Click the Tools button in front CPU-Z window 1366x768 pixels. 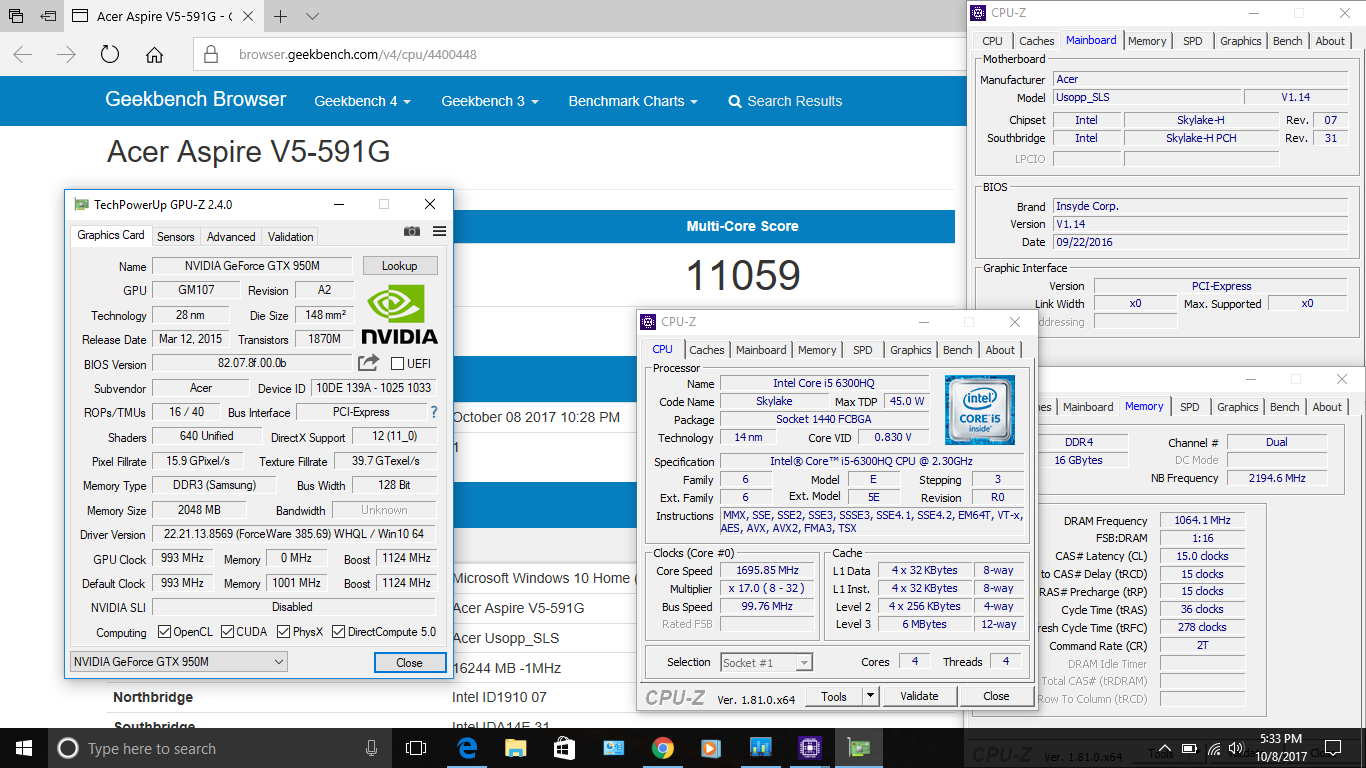[834, 696]
